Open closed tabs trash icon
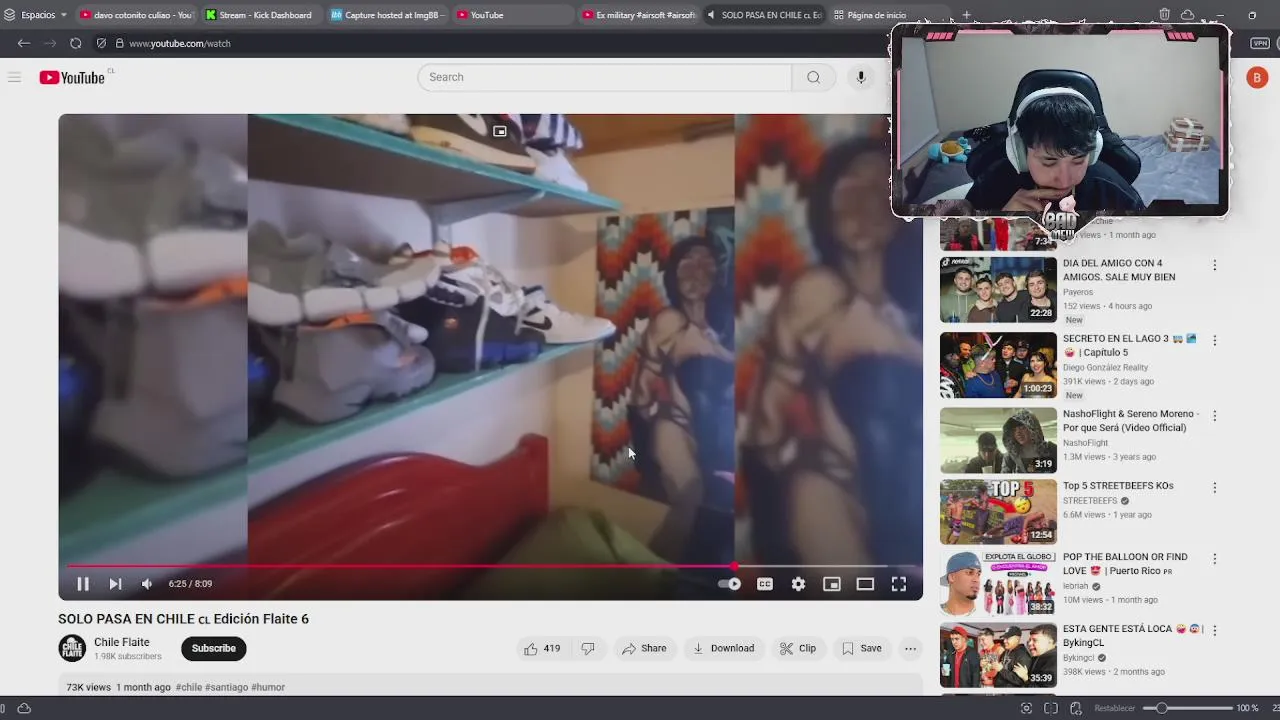 [1165, 15]
